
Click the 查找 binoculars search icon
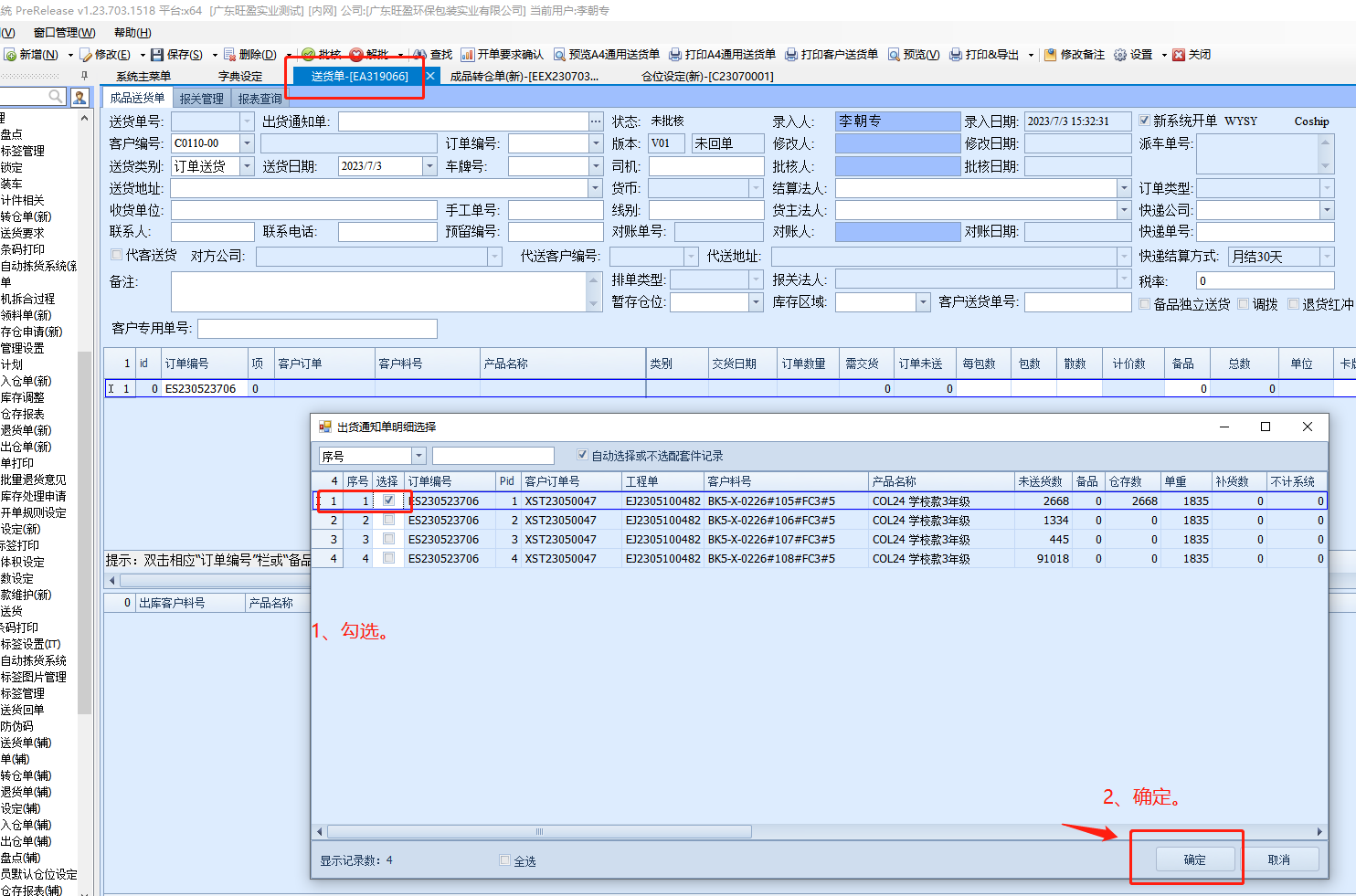pos(420,55)
